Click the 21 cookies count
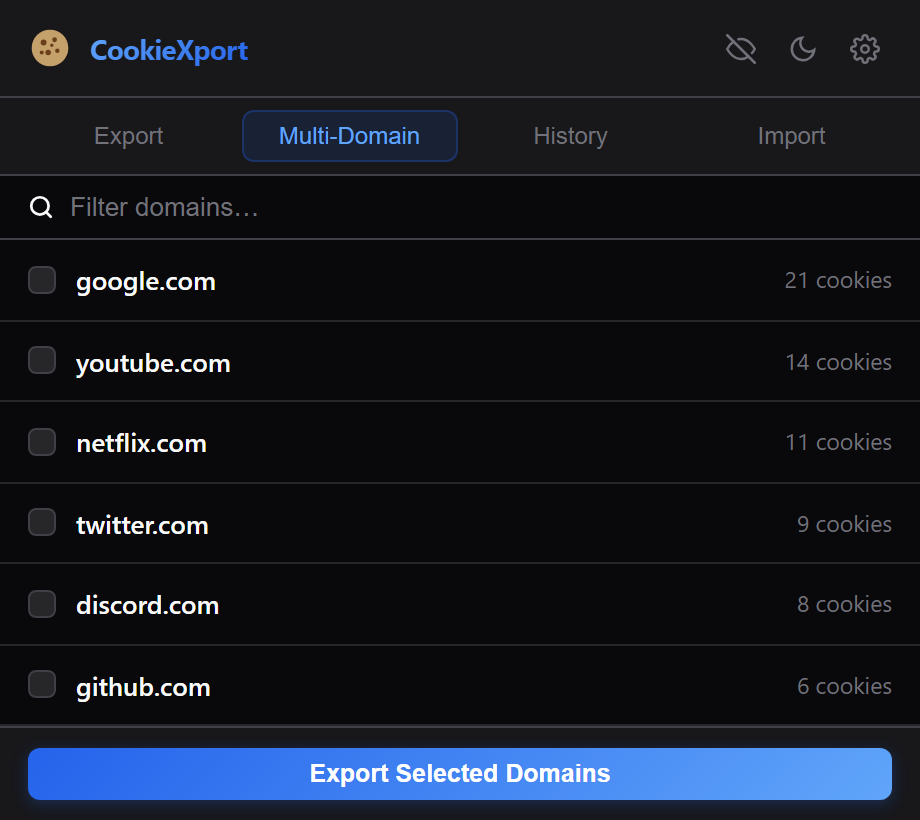This screenshot has width=920, height=820. (x=838, y=280)
